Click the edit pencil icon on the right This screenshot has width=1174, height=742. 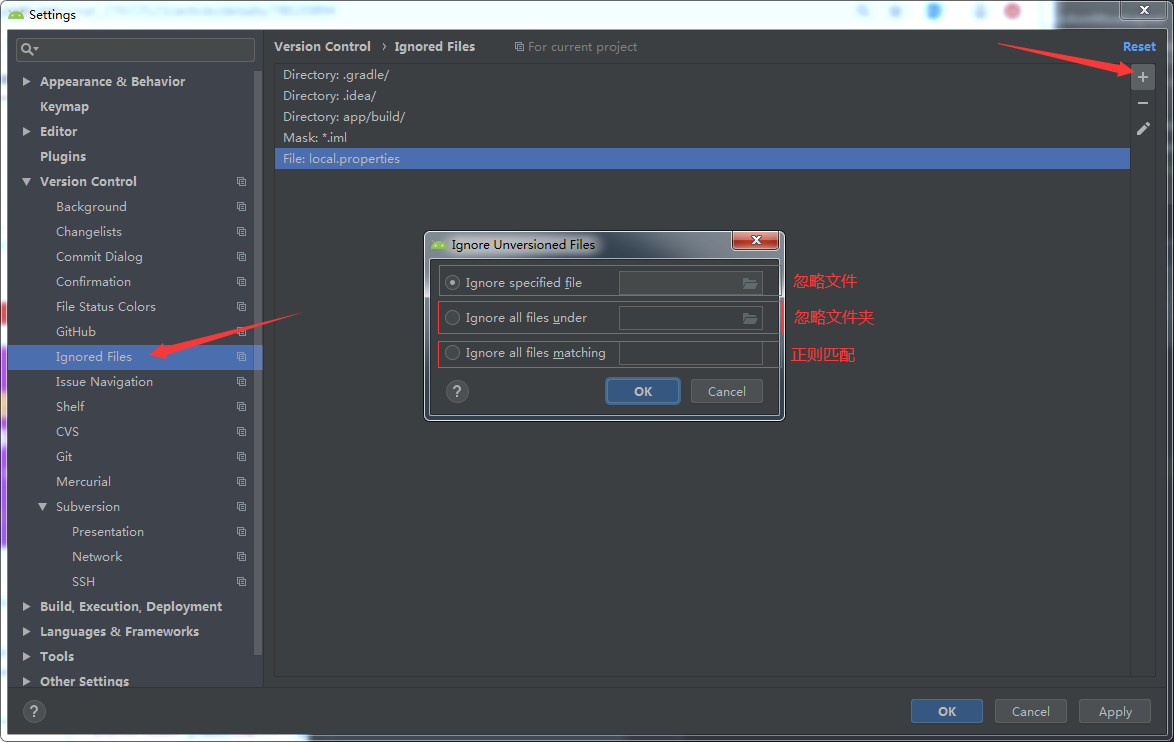coord(1142,128)
